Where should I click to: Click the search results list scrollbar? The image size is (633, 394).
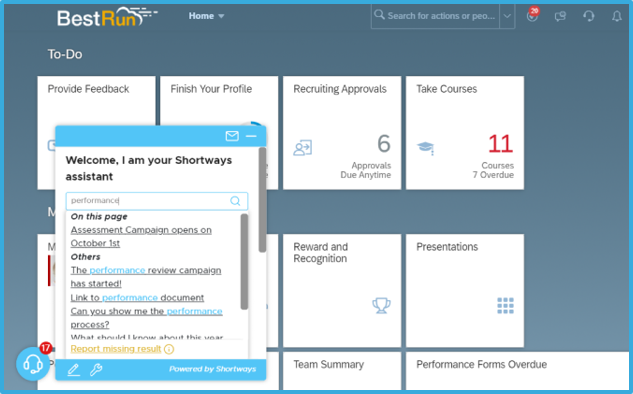point(244,261)
